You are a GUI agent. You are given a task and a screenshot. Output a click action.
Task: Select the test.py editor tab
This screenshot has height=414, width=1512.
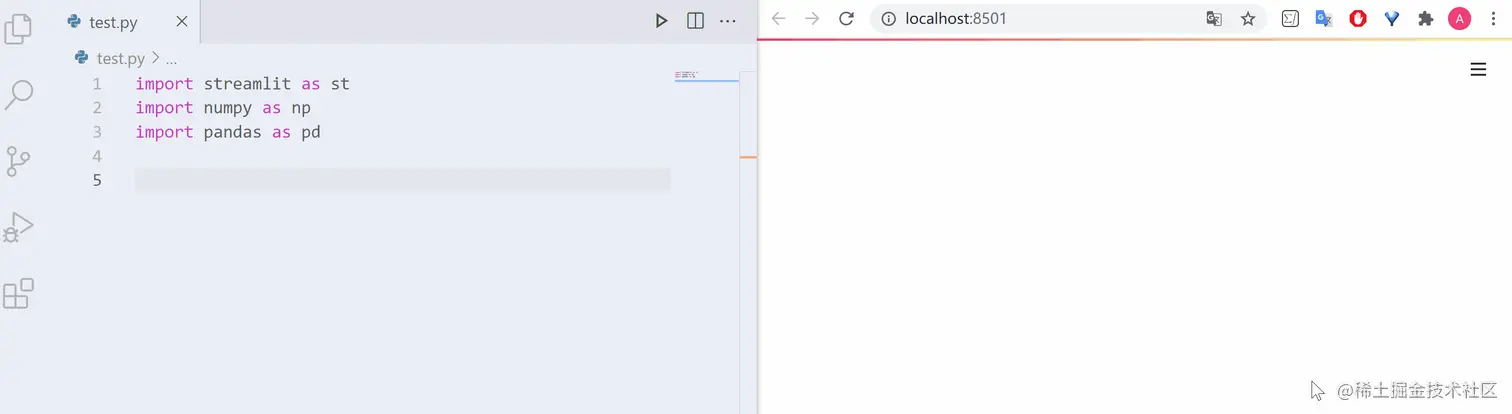click(x=127, y=22)
